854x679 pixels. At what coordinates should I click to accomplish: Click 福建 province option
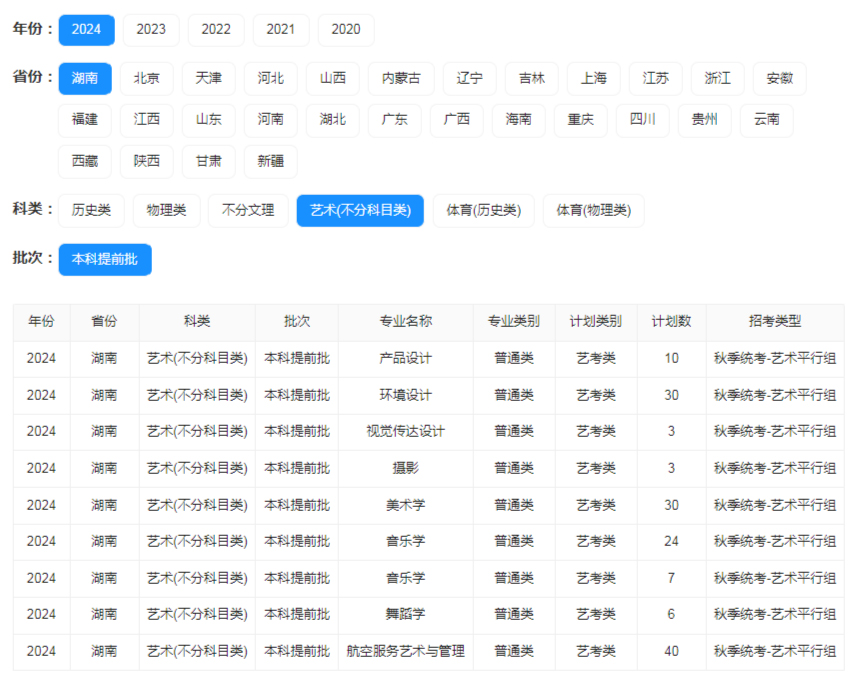pyautogui.click(x=85, y=120)
